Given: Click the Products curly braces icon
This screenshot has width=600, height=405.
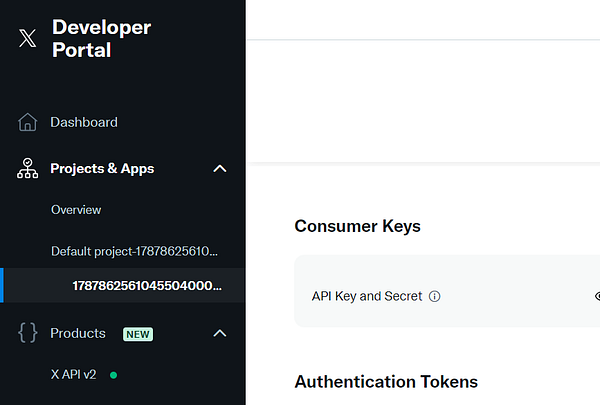Looking at the screenshot, I should tap(28, 333).
